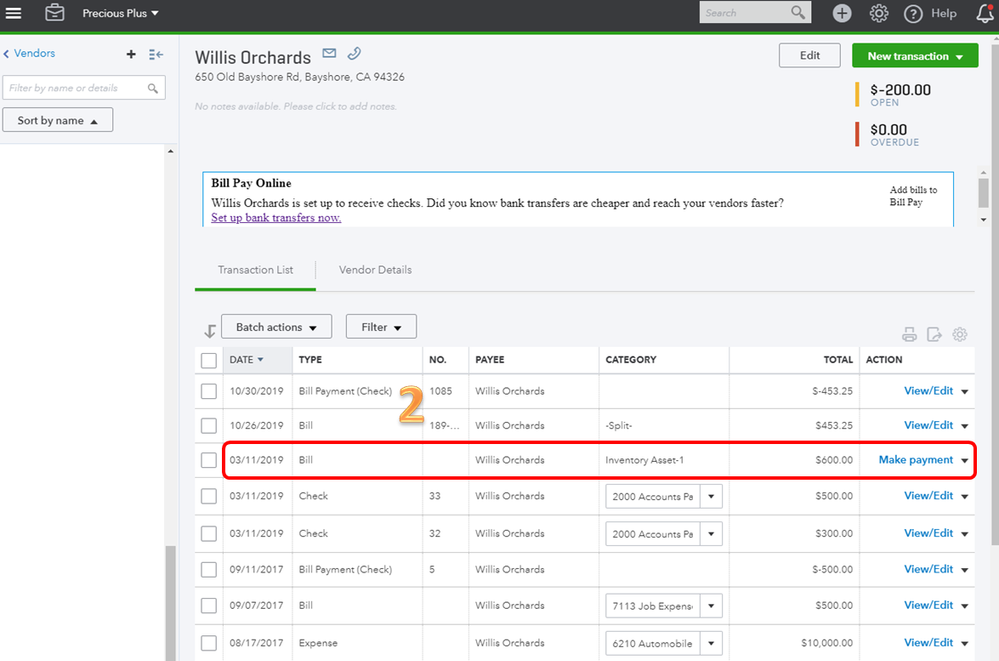Check the 03/11/2019 $600.00 Bill row

click(209, 460)
